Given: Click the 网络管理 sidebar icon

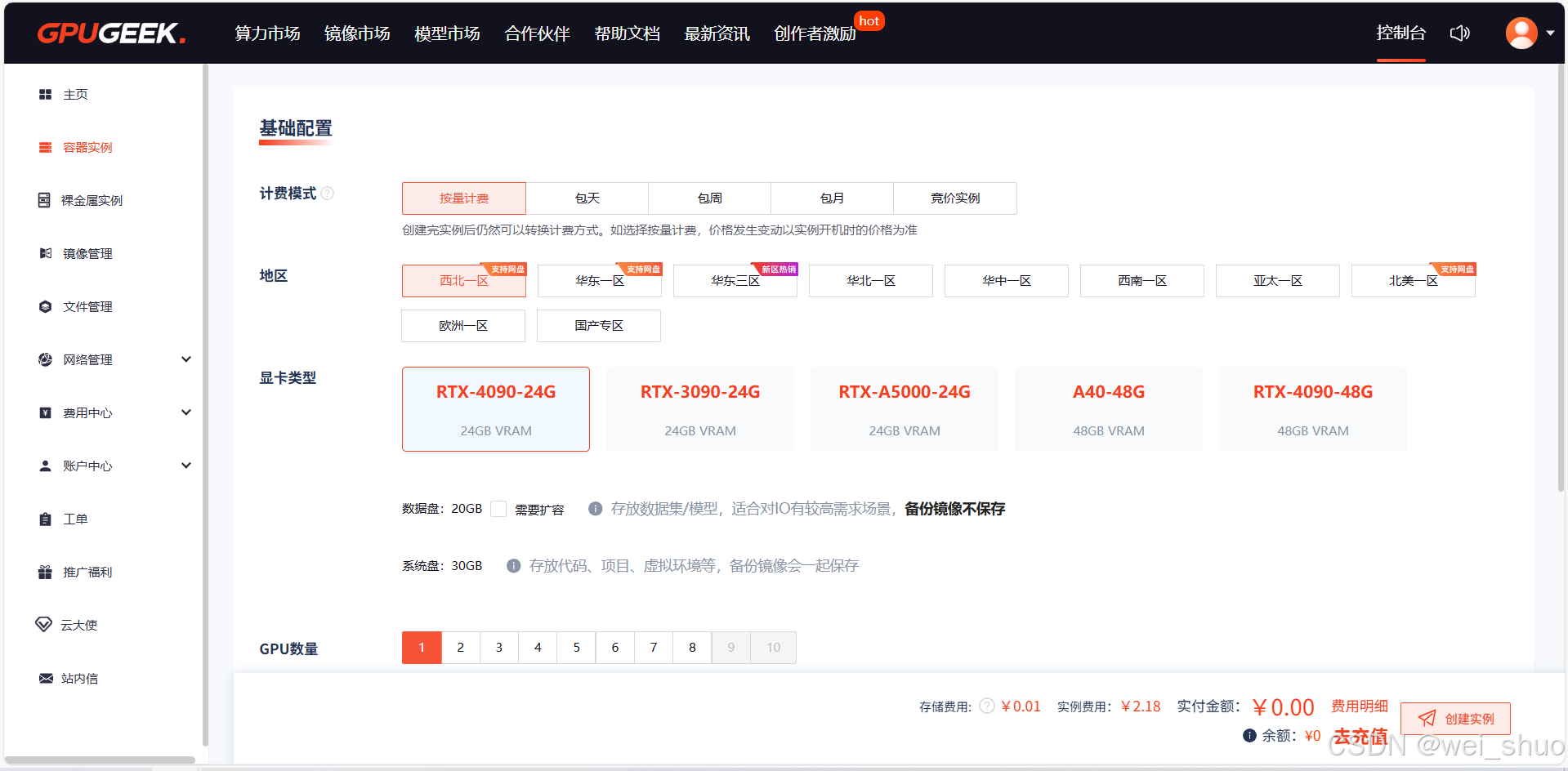Looking at the screenshot, I should 46,360.
